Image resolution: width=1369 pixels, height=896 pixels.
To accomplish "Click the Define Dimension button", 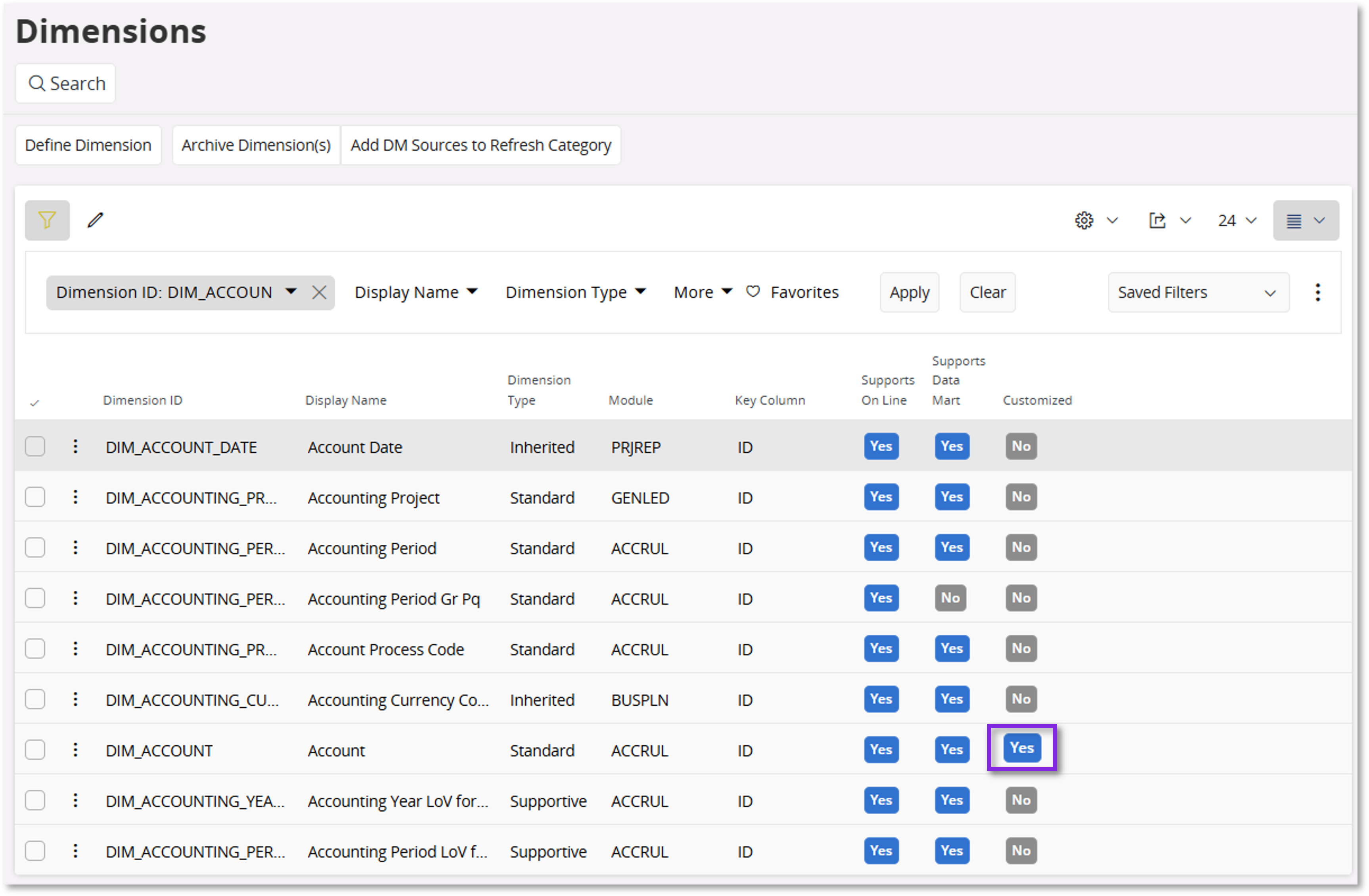I will pyautogui.click(x=88, y=146).
